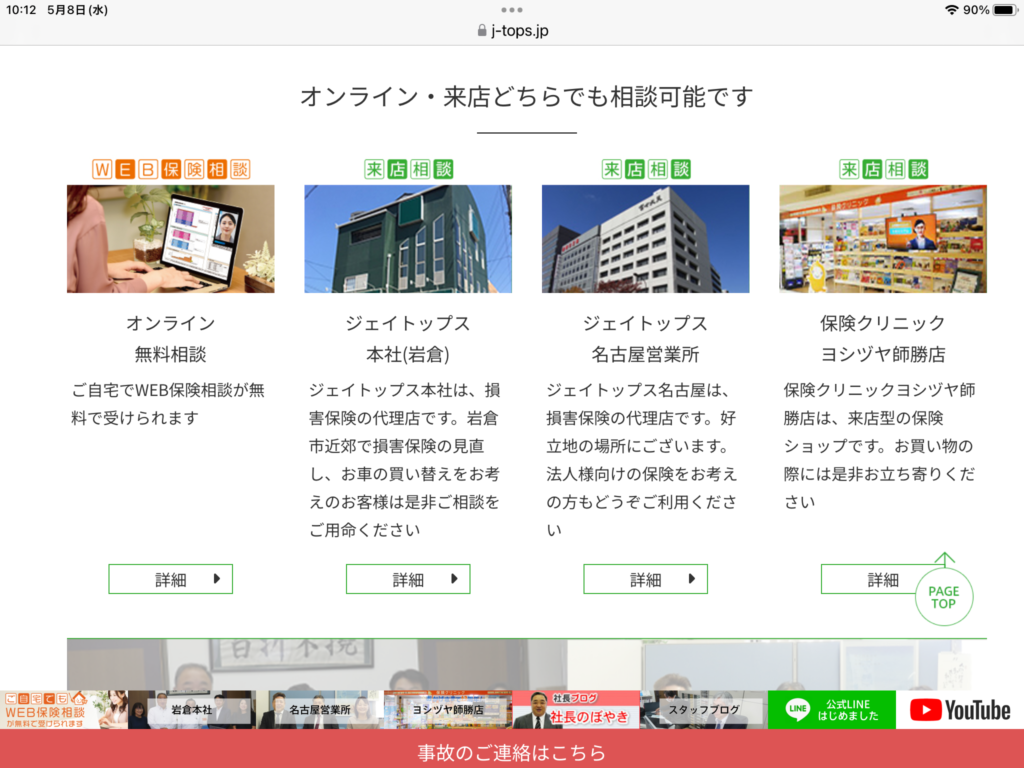Tap the Wi-Fi status icon
This screenshot has width=1024, height=768.
pyautogui.click(x=952, y=10)
